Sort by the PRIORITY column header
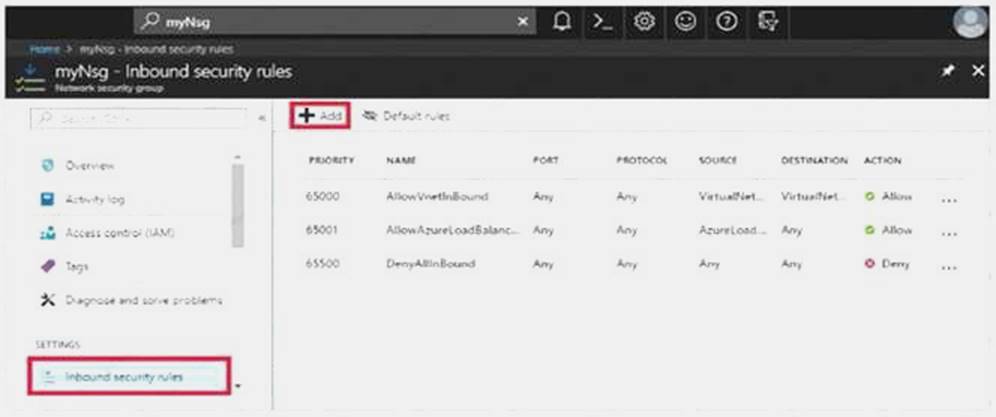The image size is (996, 417). (x=331, y=161)
